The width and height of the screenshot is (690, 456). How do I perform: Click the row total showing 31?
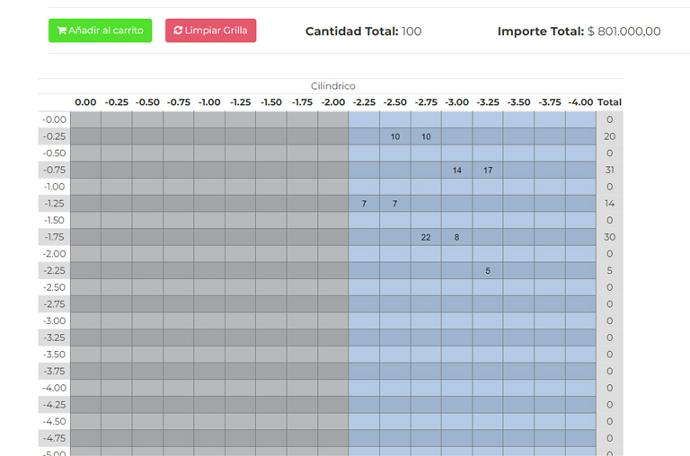(x=609, y=170)
